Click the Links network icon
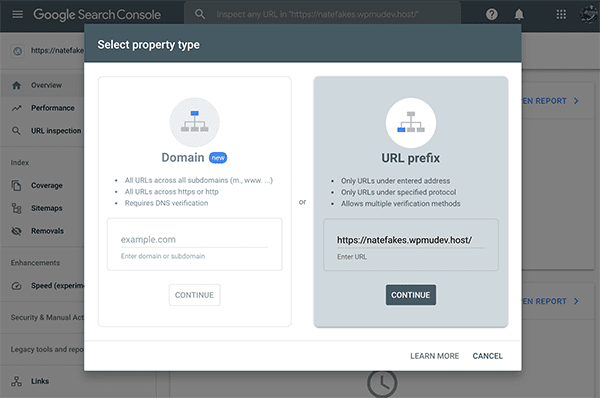The image size is (600, 398). [x=16, y=381]
